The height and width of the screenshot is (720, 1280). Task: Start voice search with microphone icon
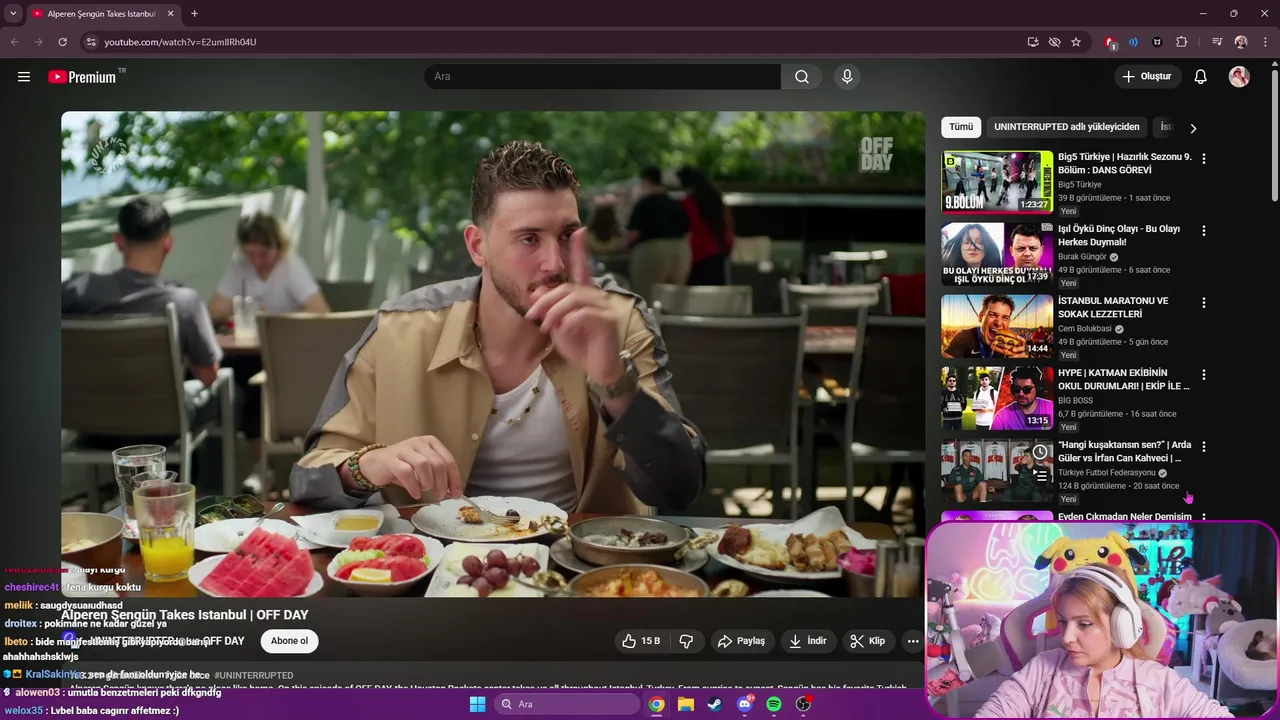point(847,77)
